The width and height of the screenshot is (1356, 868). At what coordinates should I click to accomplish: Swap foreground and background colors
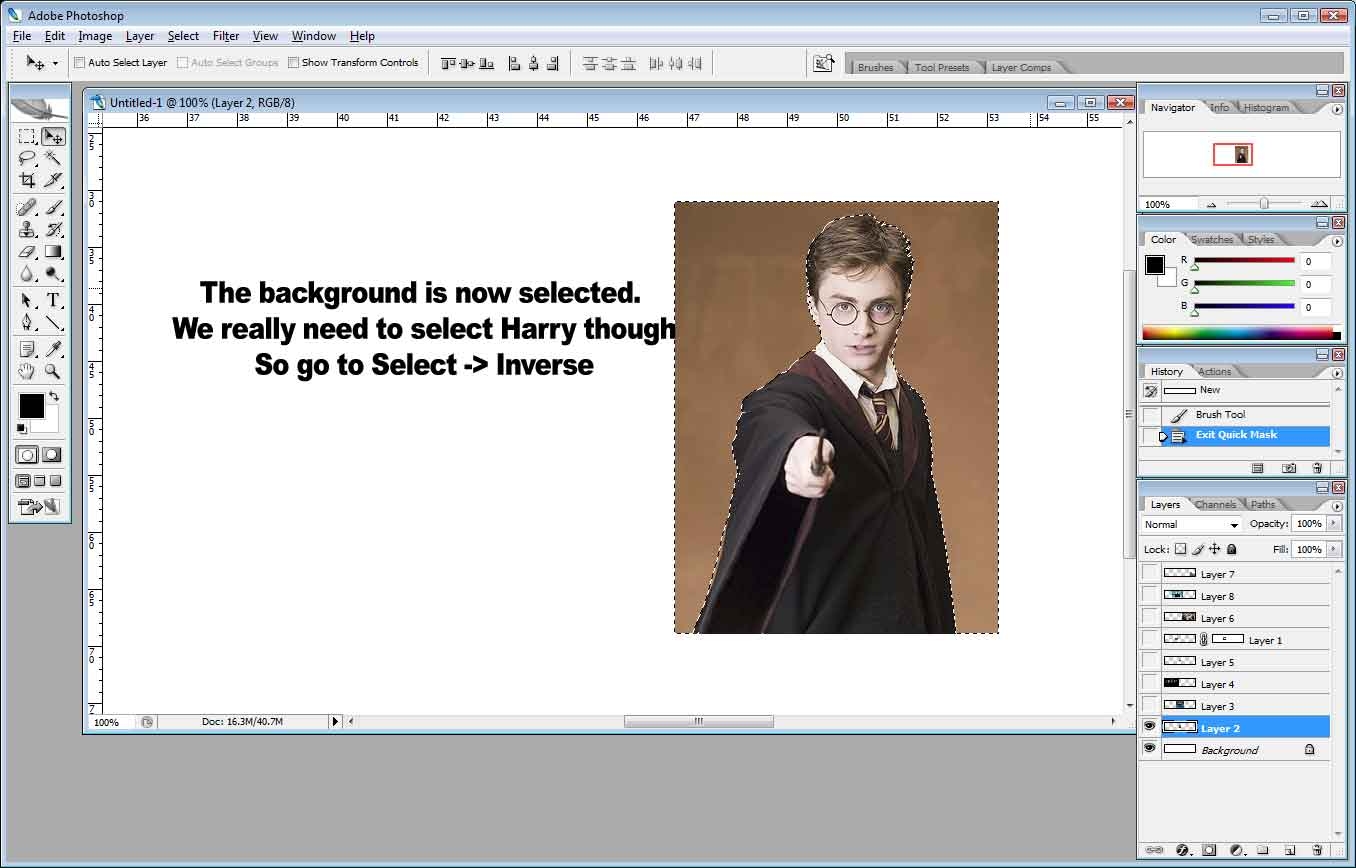(x=54, y=396)
